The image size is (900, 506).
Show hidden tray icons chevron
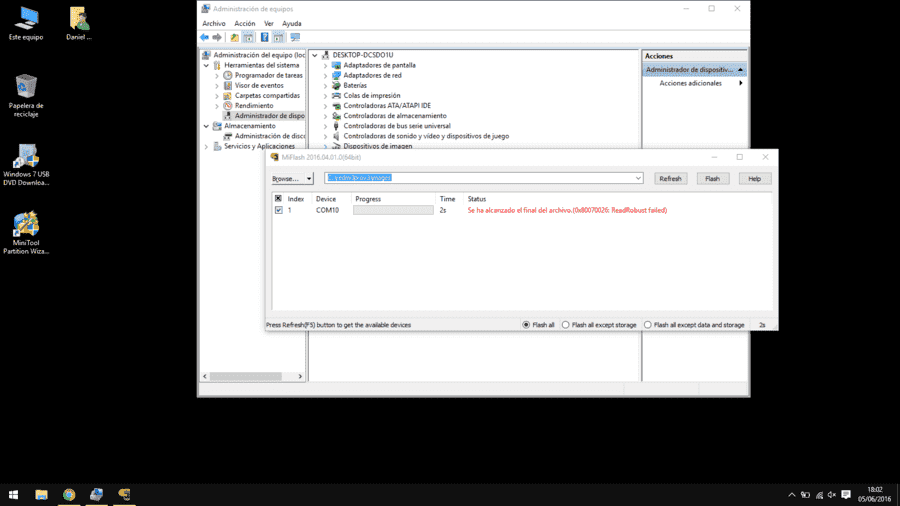(x=792, y=495)
